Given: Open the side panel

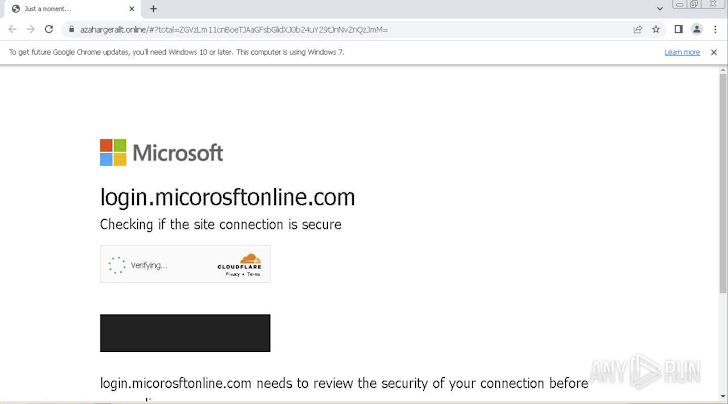Looking at the screenshot, I should (678, 29).
